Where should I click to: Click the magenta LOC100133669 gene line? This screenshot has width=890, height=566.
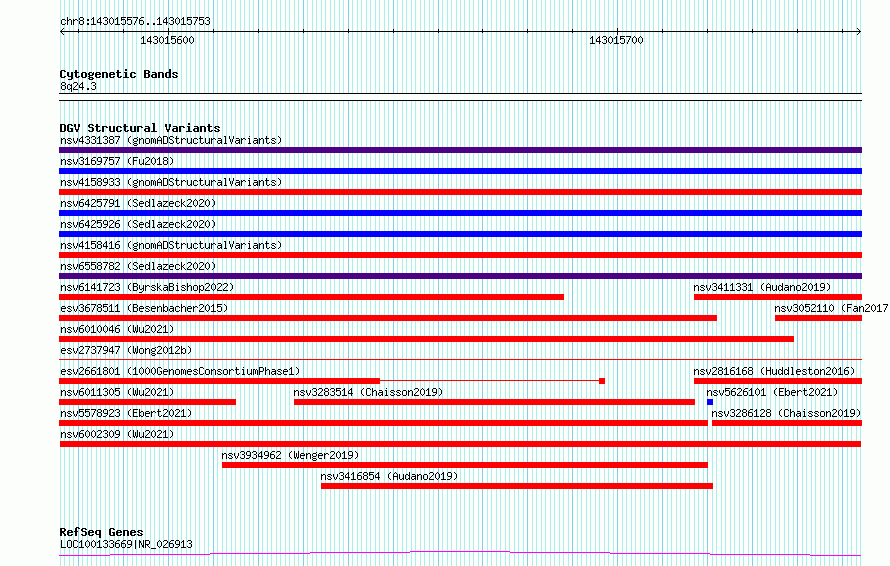[x=460, y=554]
